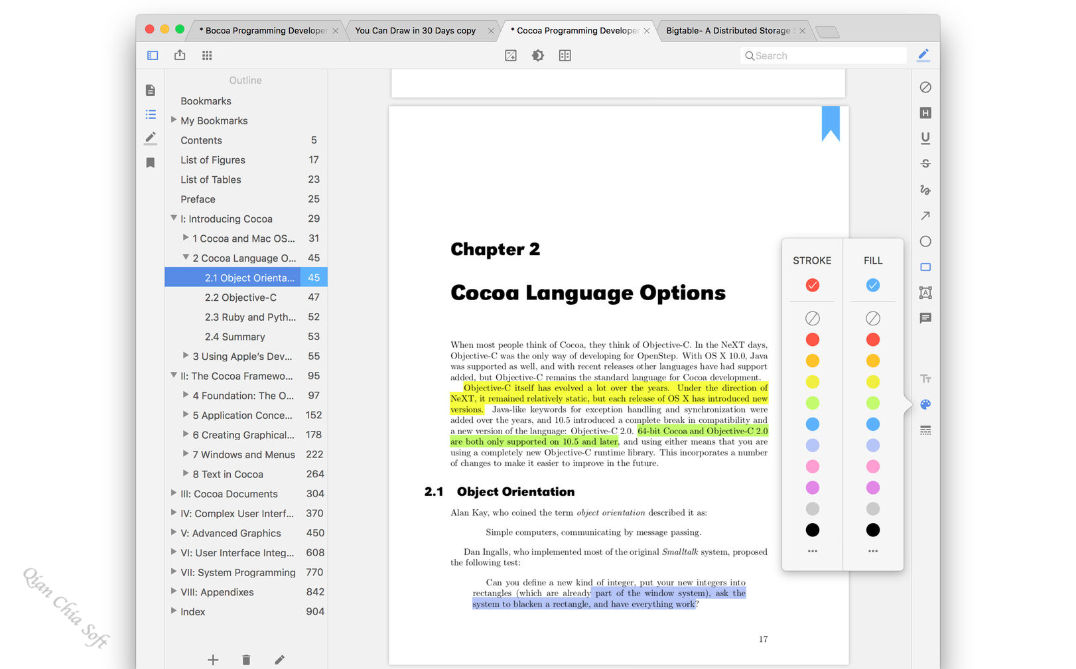Open the line thickness icon
The width and height of the screenshot is (1076, 669).
click(926, 430)
